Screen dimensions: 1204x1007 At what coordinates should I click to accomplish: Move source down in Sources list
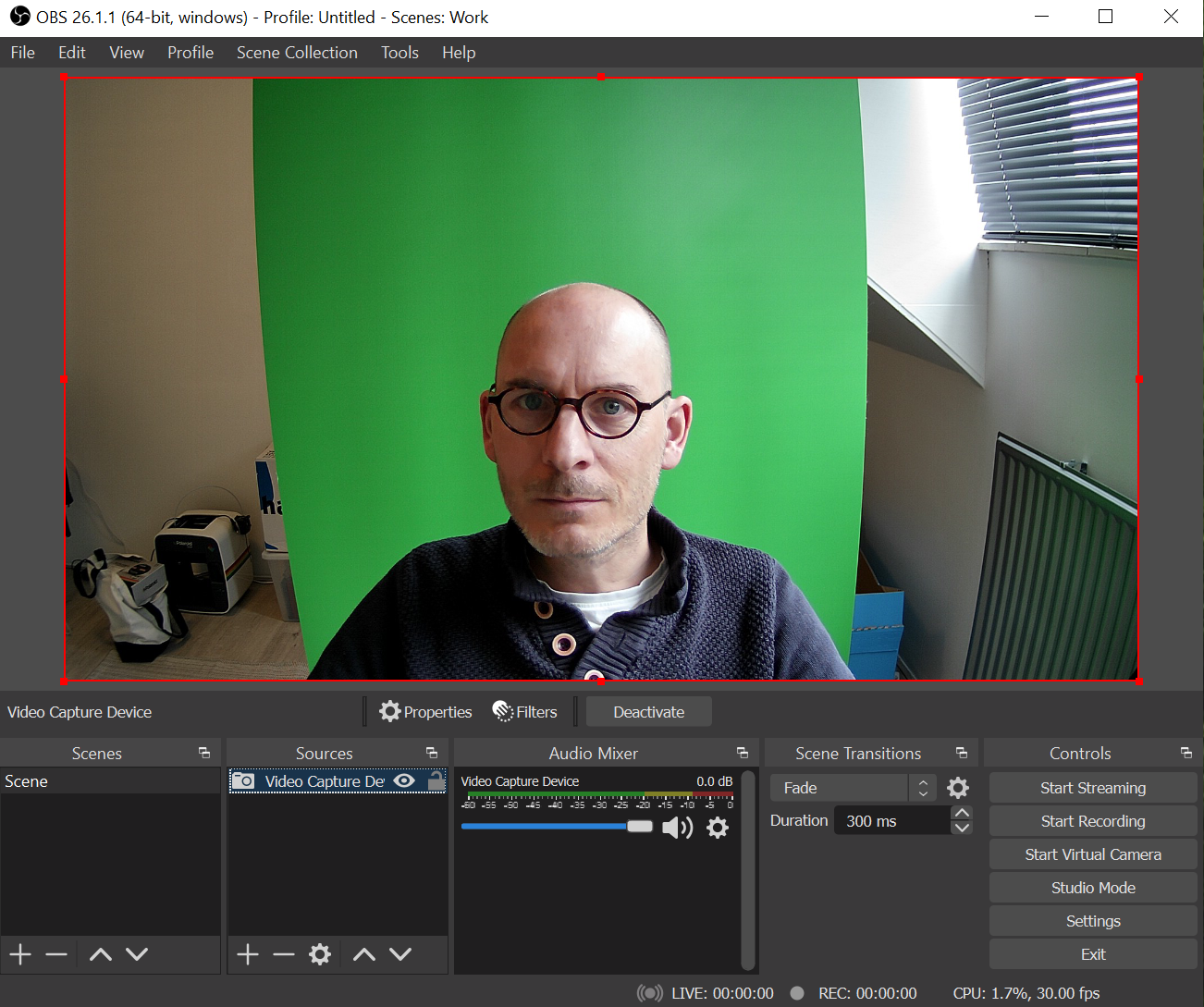point(400,954)
